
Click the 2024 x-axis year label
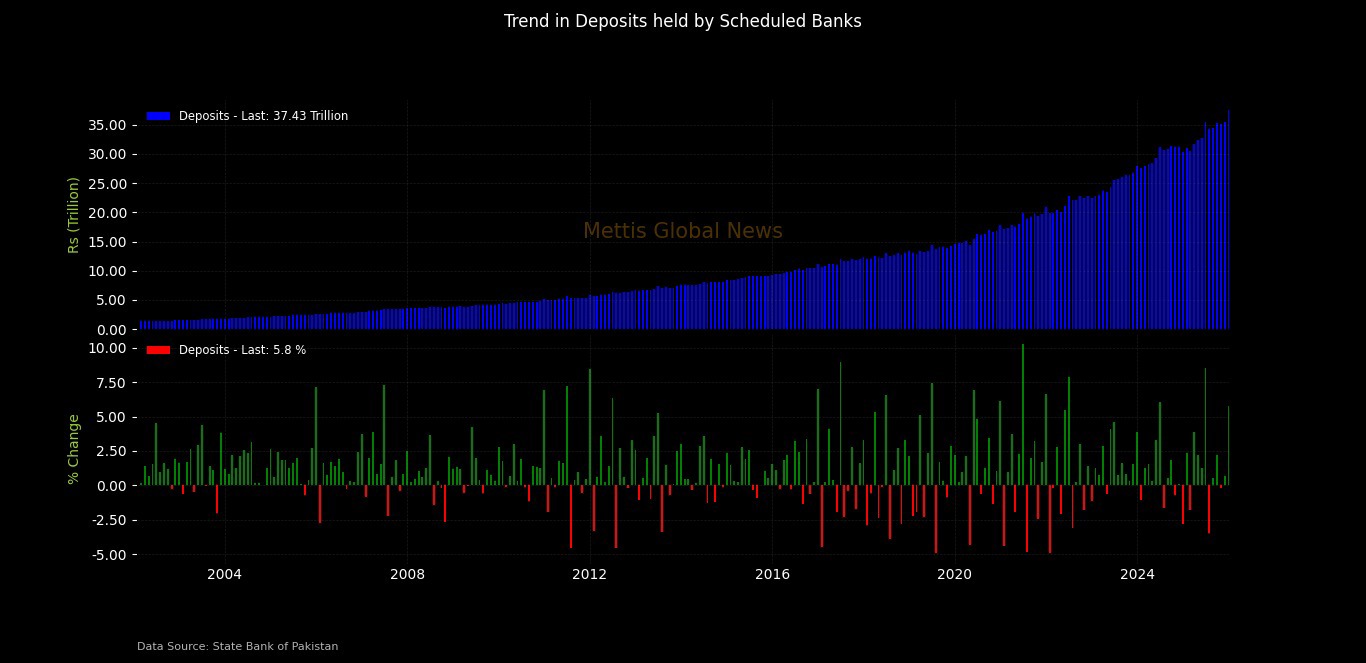click(x=1137, y=574)
